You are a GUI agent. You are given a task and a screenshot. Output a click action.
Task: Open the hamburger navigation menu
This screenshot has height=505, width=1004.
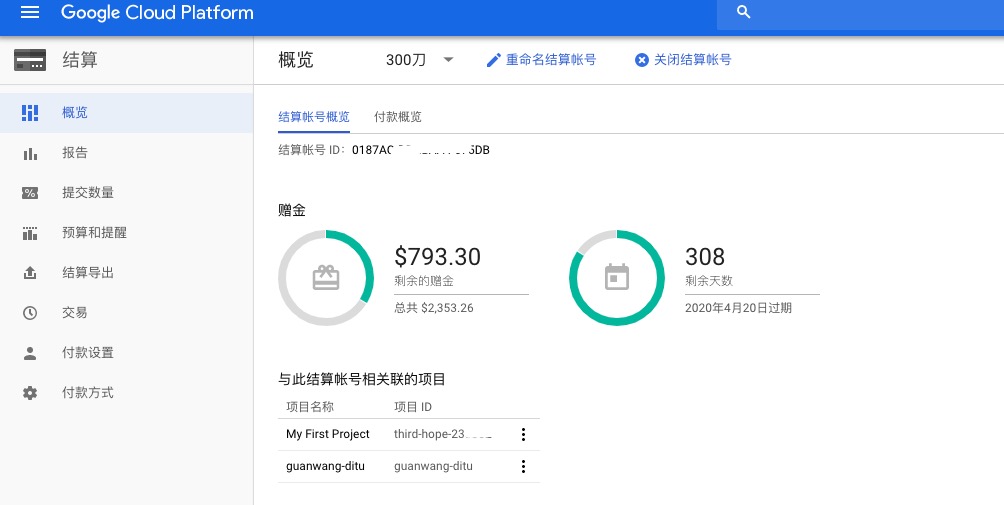pos(30,12)
